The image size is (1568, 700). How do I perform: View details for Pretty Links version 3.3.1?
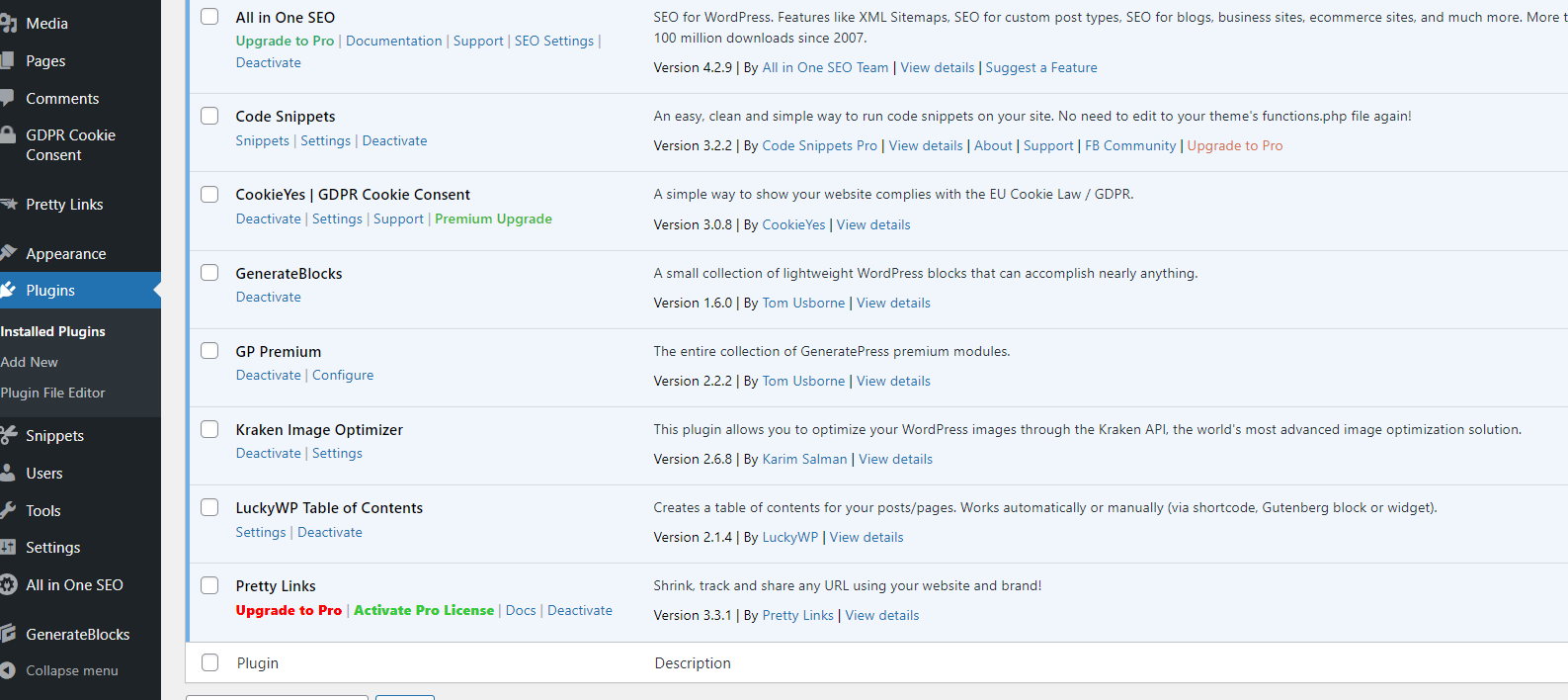[882, 615]
